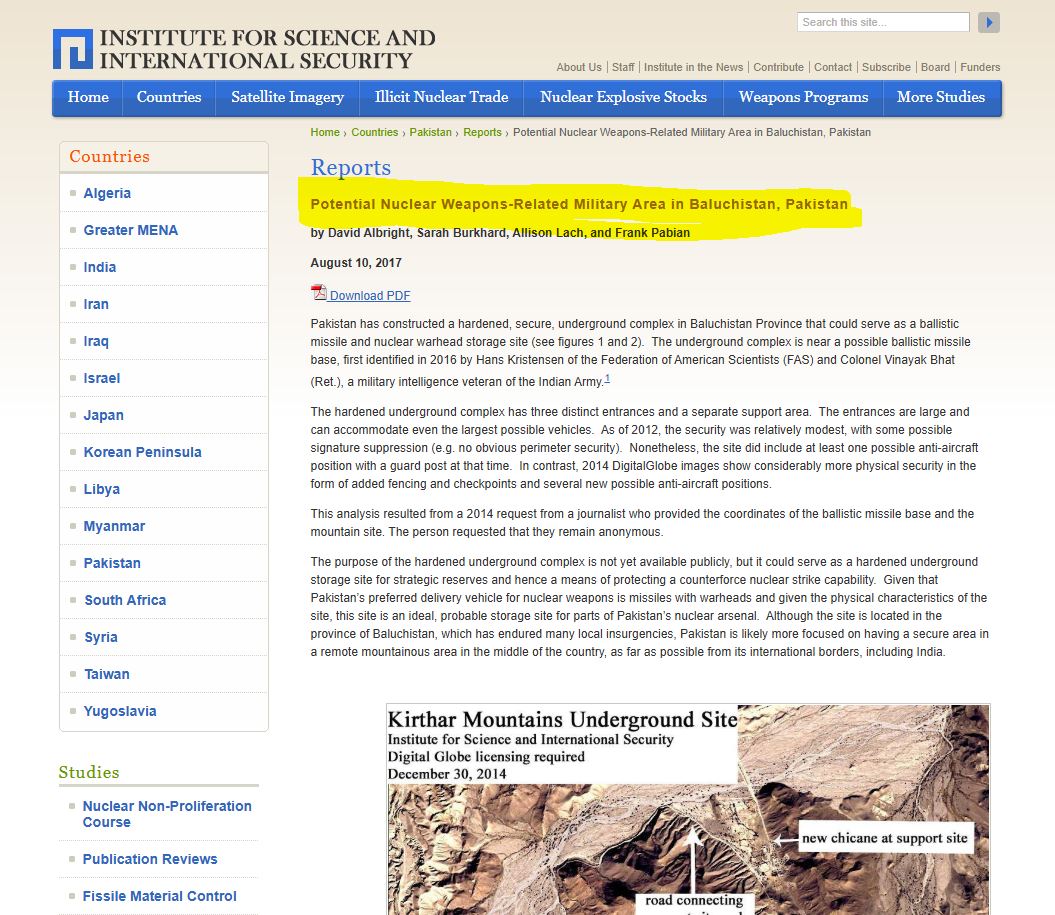Click the Countries sidebar heading
Viewport: 1055px width, 915px height.
pyautogui.click(x=110, y=156)
